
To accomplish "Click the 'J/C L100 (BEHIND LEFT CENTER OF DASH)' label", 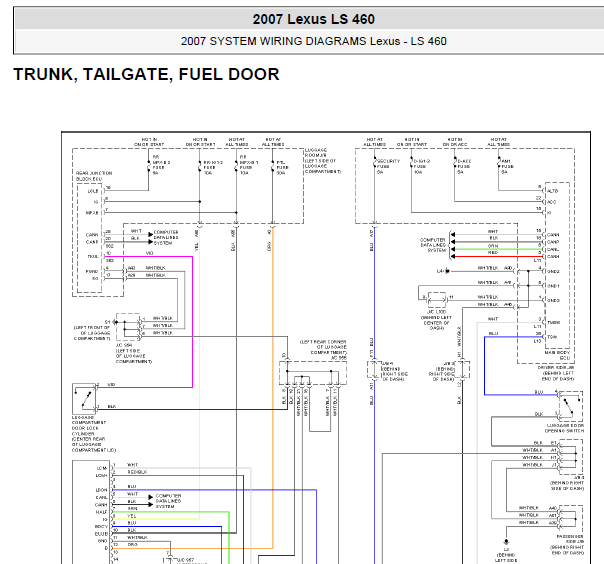I will coord(436,320).
